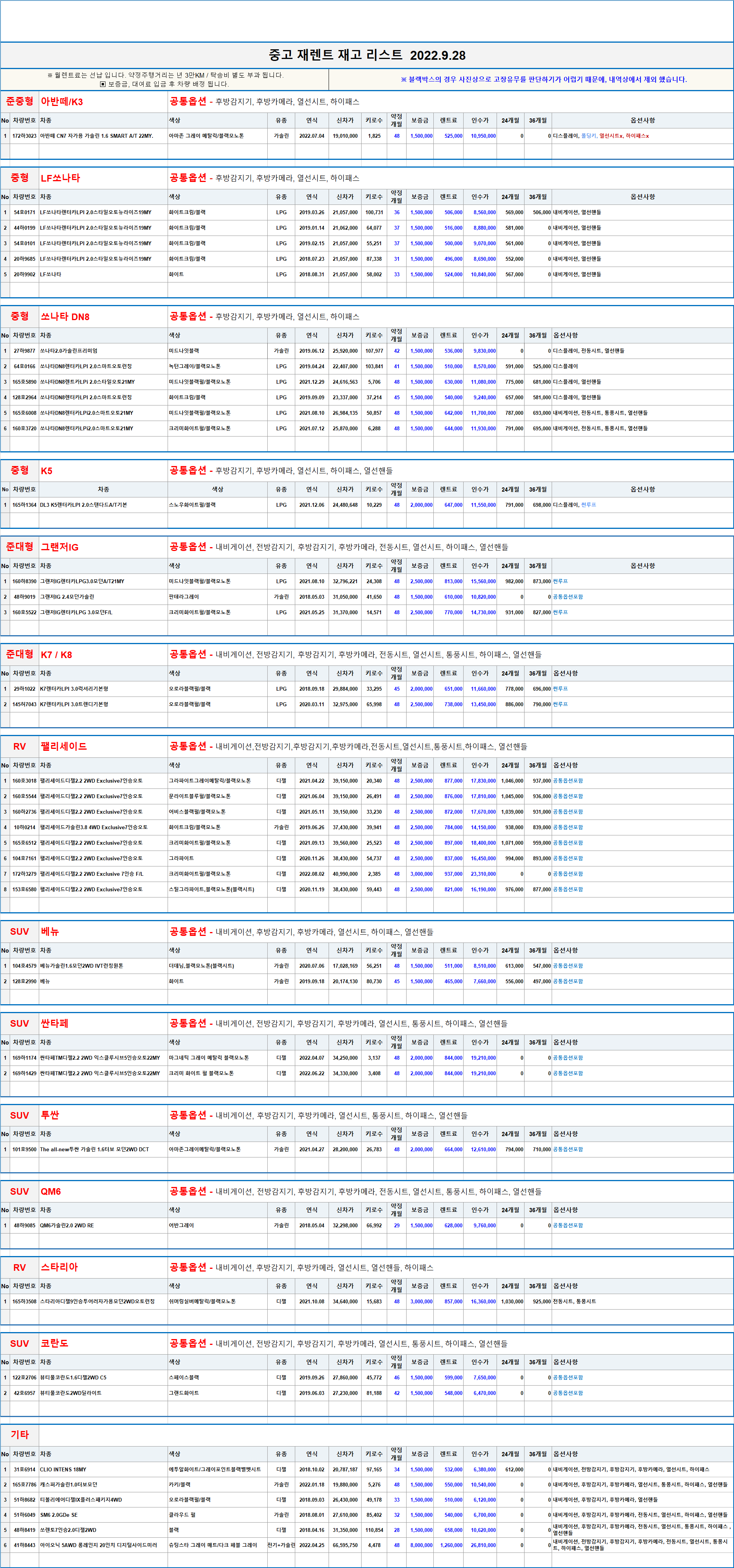Click model cell "SM6 2.0GDe SE"

(59, 1515)
